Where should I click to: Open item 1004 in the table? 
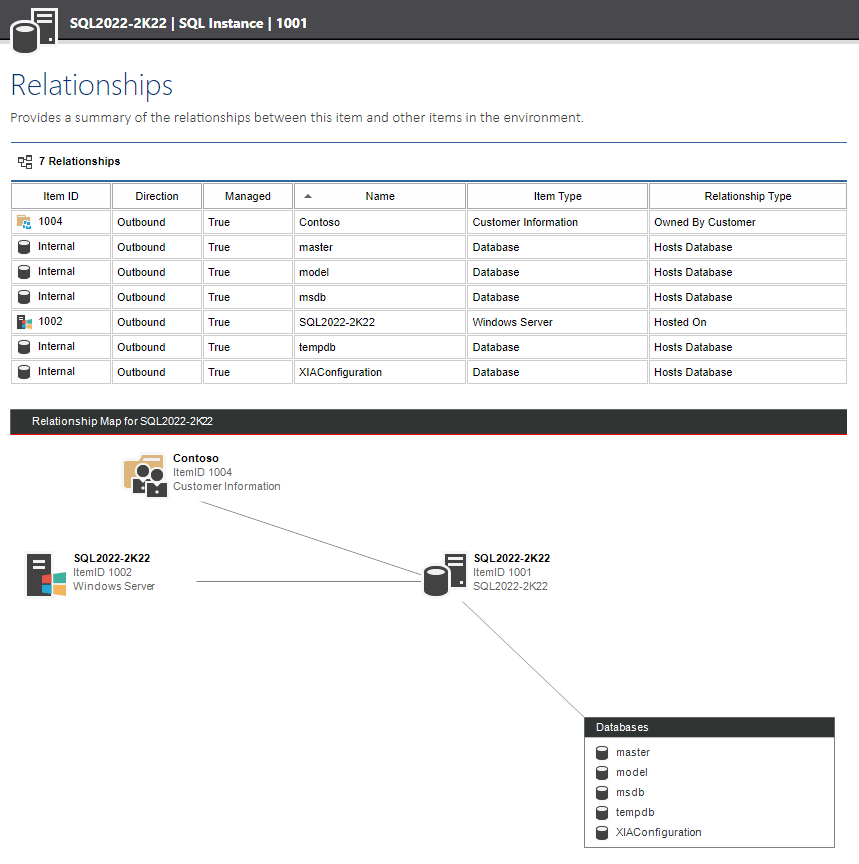[50, 222]
